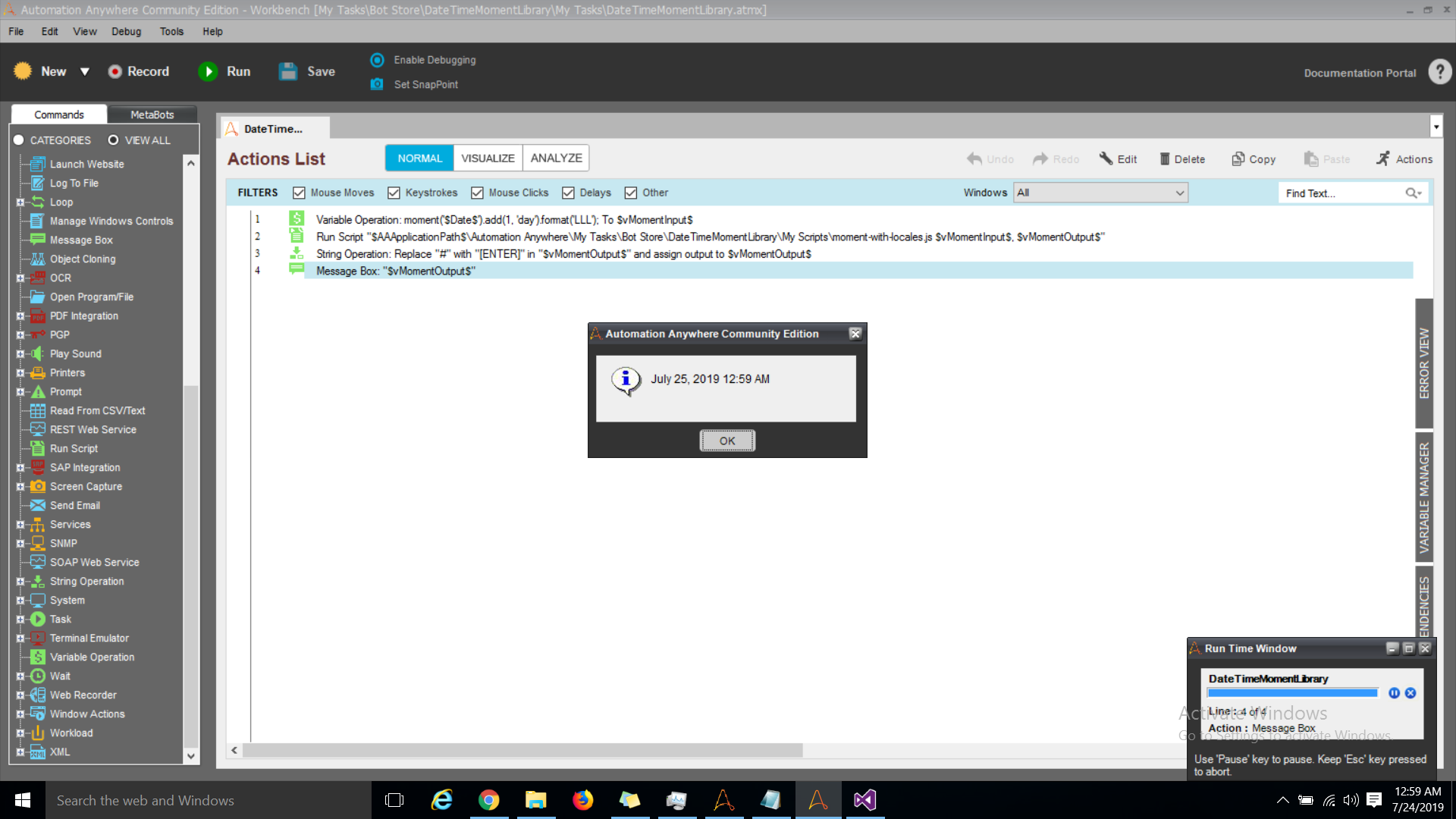Open Firefox from the taskbar
The image size is (1456, 819).
[x=582, y=800]
